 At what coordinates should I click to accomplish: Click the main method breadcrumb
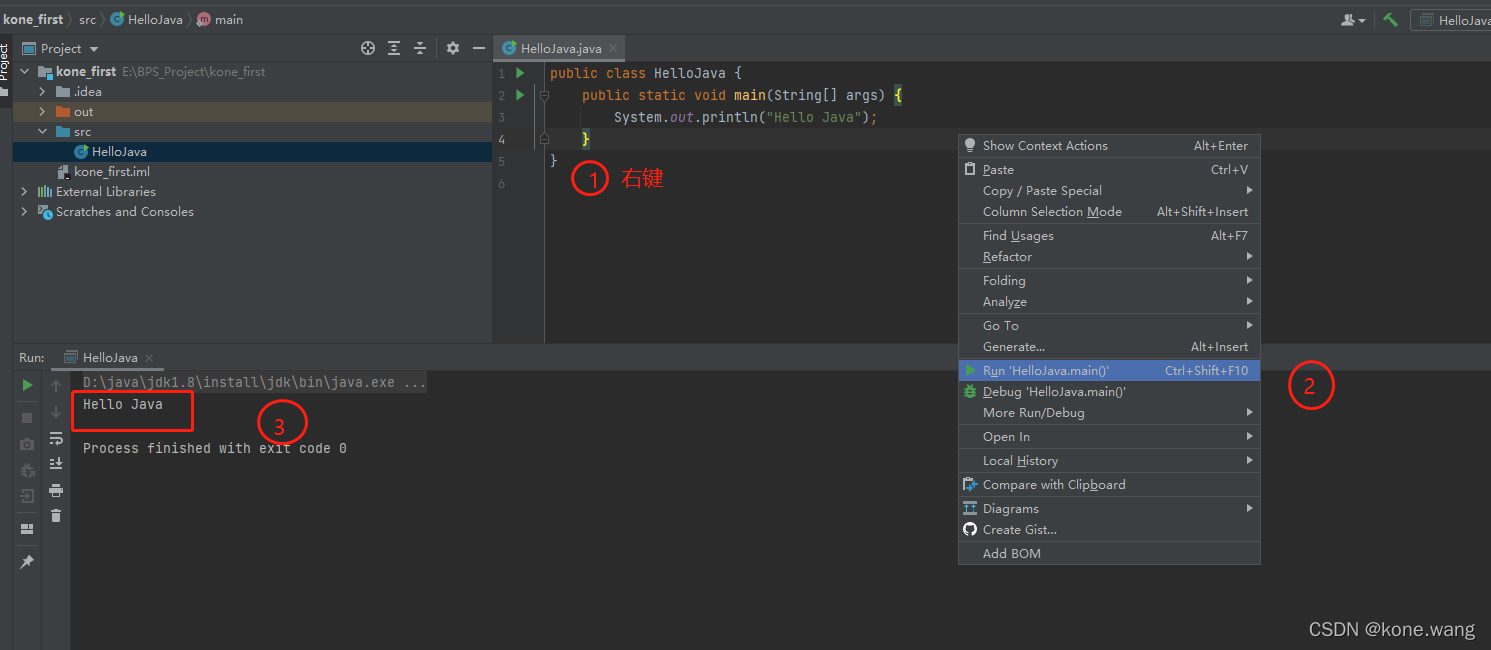coord(219,19)
